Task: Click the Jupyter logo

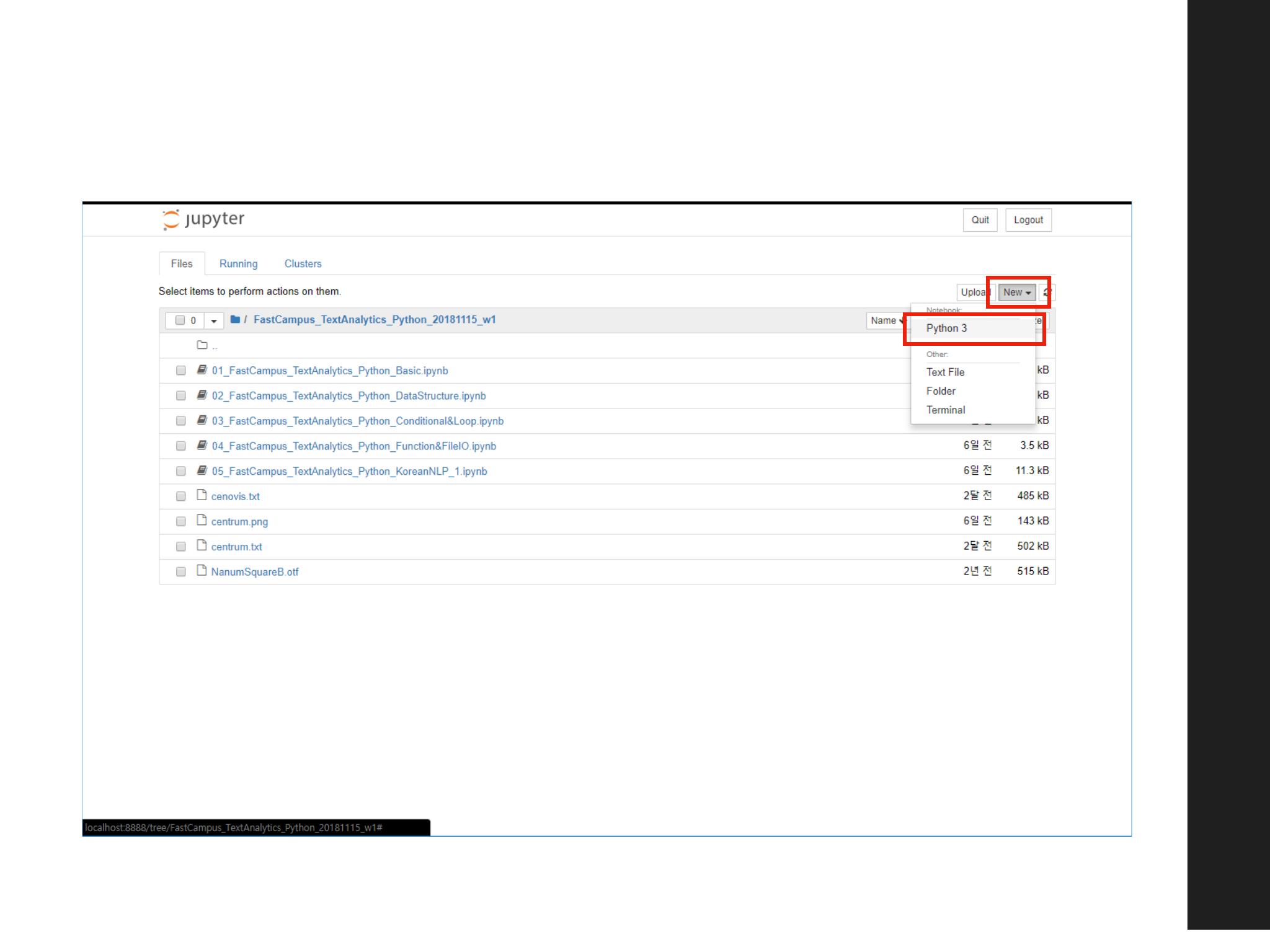Action: tap(203, 219)
